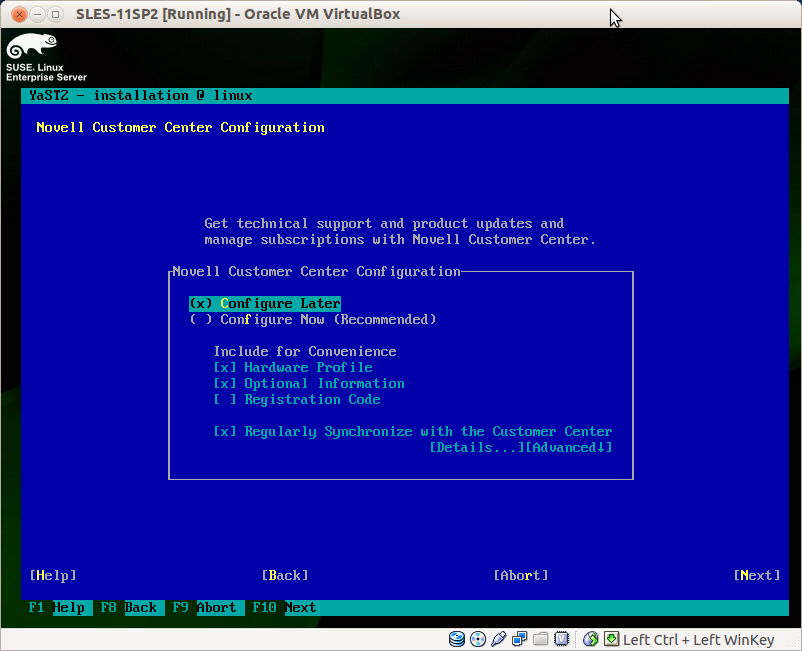The height and width of the screenshot is (651, 802).
Task: Select Configure Now (Recommended) radio option
Action: (313, 320)
